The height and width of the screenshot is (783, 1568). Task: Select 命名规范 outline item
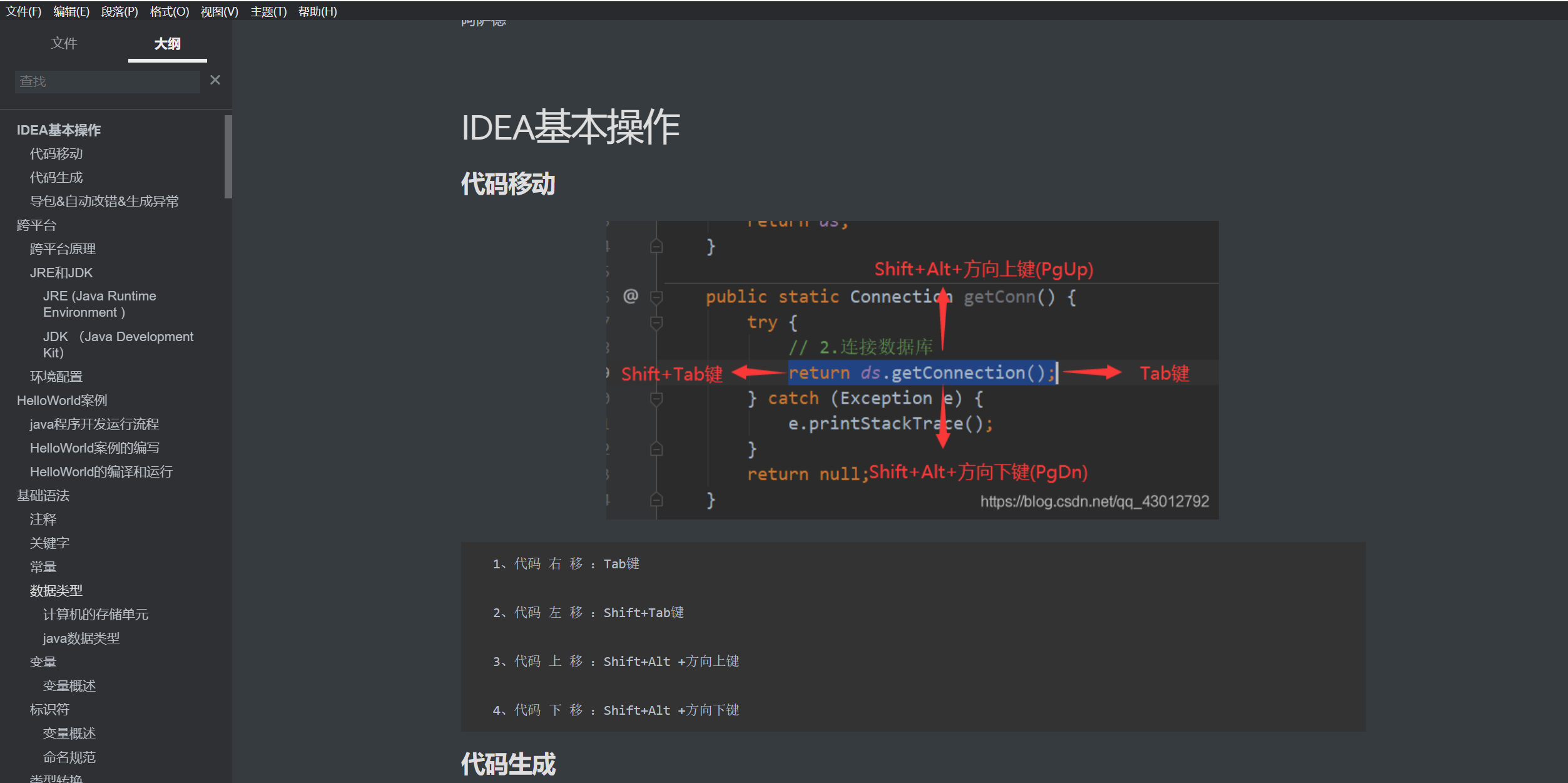coord(69,757)
